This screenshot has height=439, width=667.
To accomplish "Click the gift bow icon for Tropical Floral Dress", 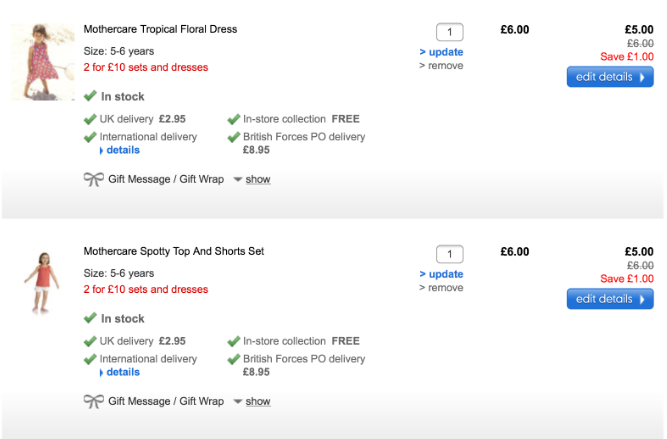I will point(93,179).
